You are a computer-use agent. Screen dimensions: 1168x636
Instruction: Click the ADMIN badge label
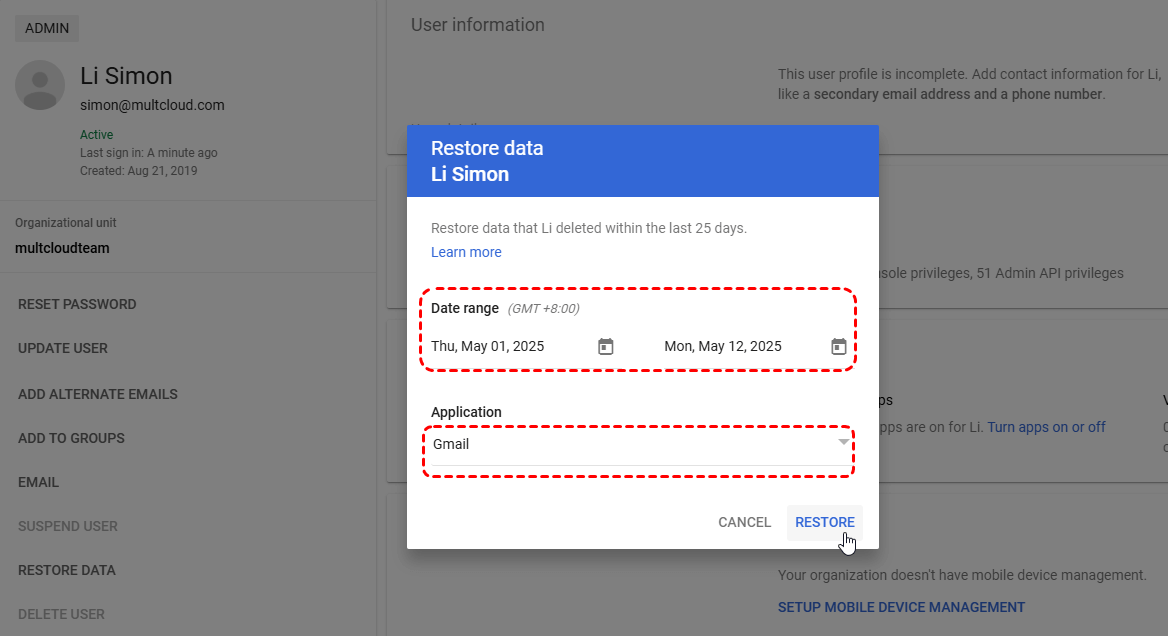[x=47, y=28]
